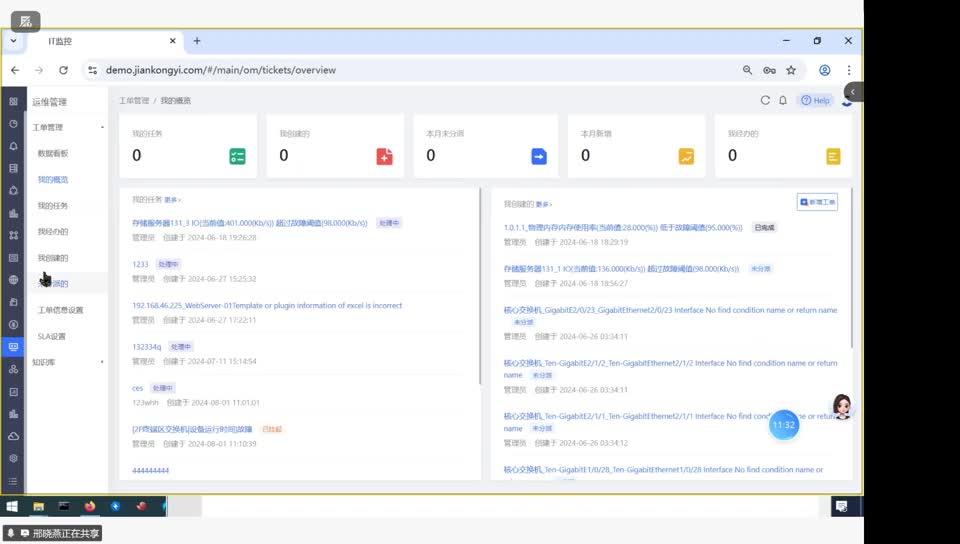Viewport: 960px width, 544px height.
Task: Expand the 知识库 menu group
Action: [102, 362]
